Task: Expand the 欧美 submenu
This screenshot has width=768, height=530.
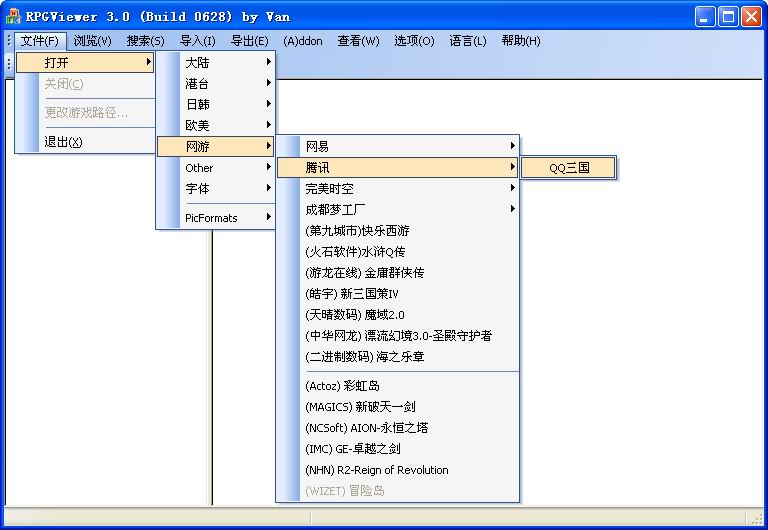Action: pos(216,125)
